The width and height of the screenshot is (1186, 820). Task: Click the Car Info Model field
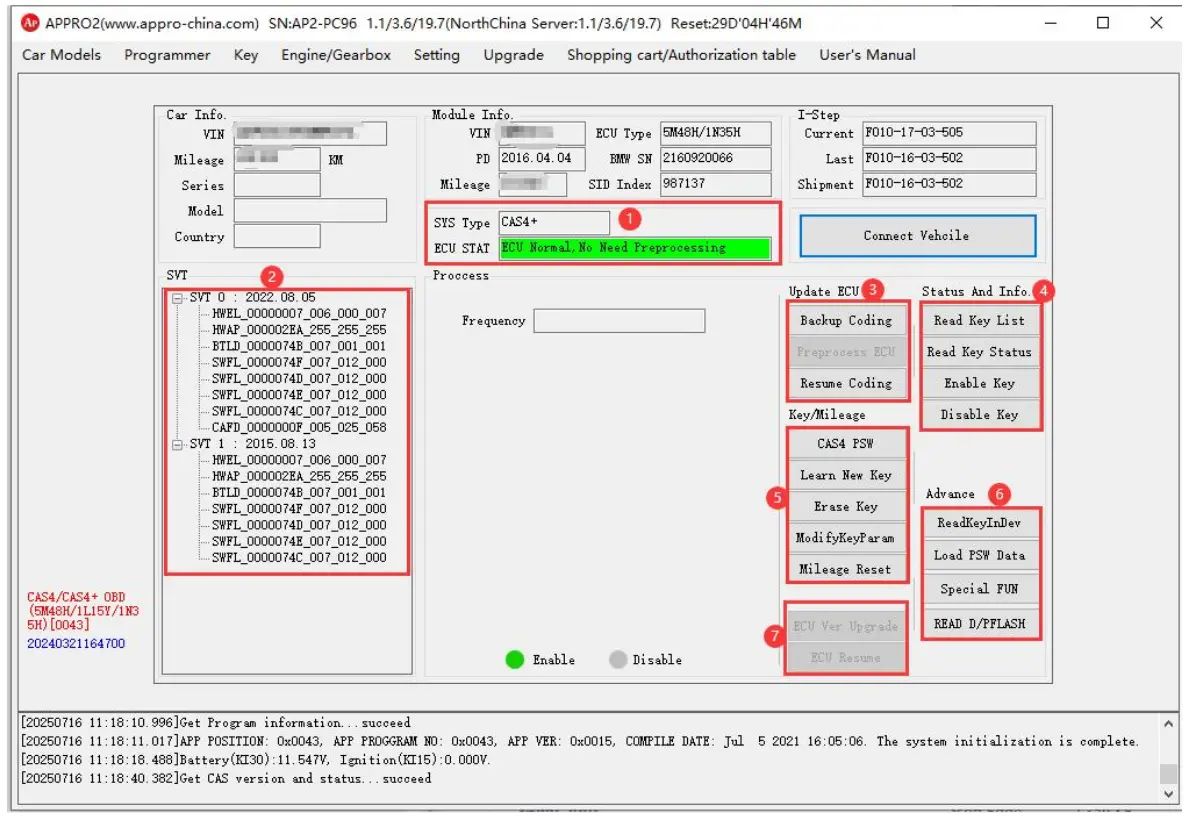pyautogui.click(x=310, y=210)
